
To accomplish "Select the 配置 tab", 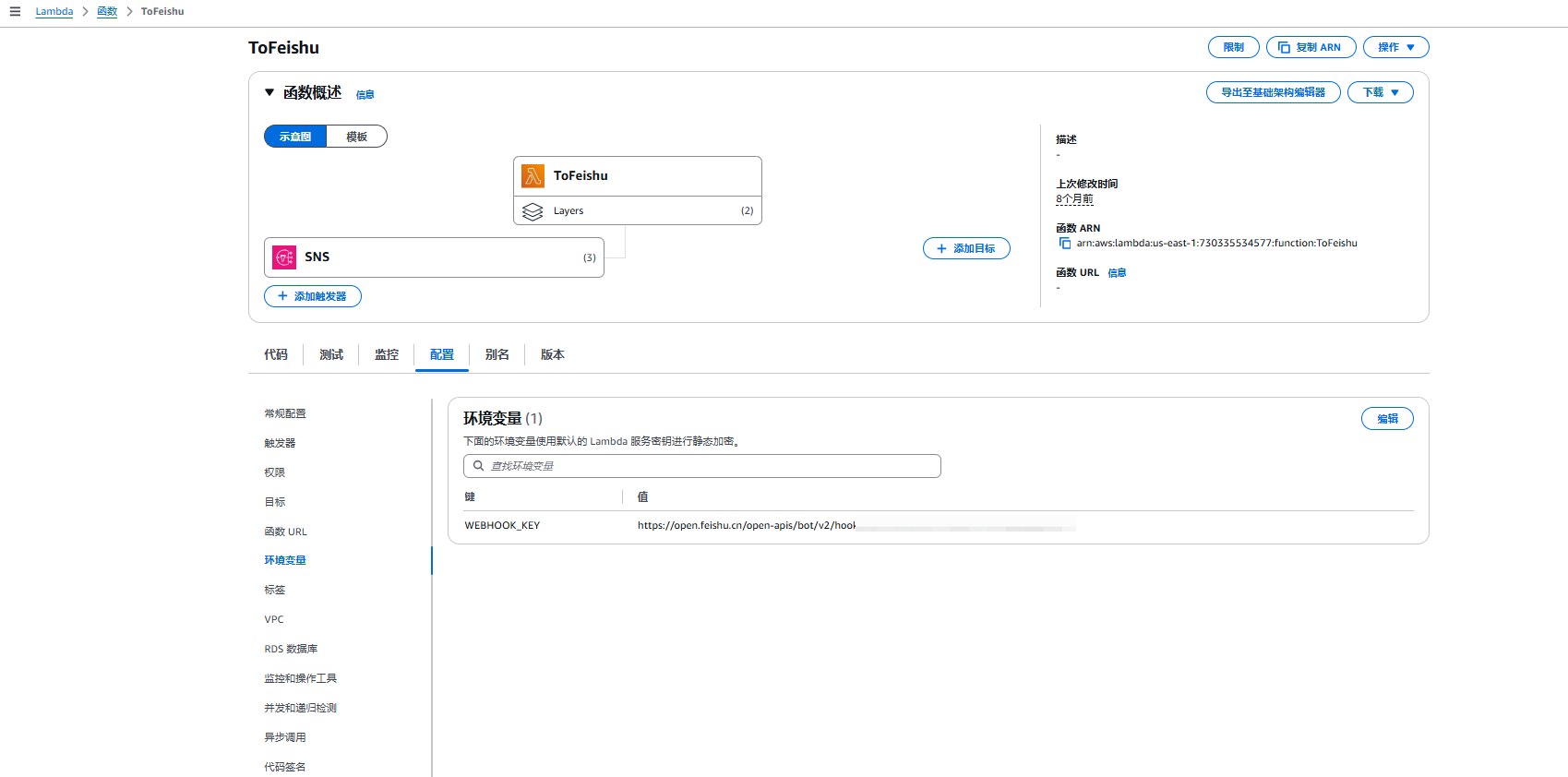I will click(x=442, y=354).
